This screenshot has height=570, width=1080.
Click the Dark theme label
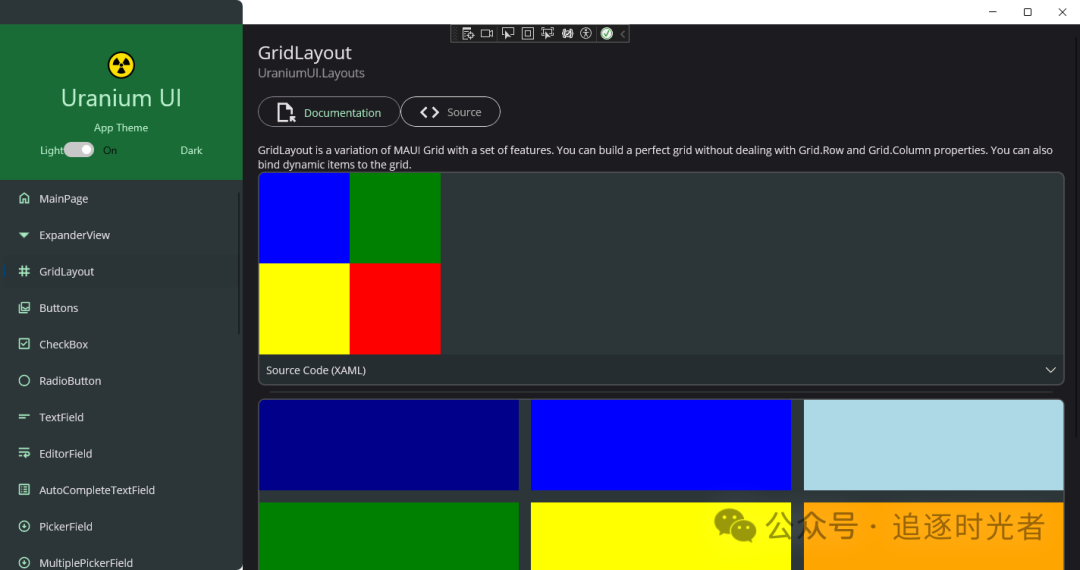191,151
